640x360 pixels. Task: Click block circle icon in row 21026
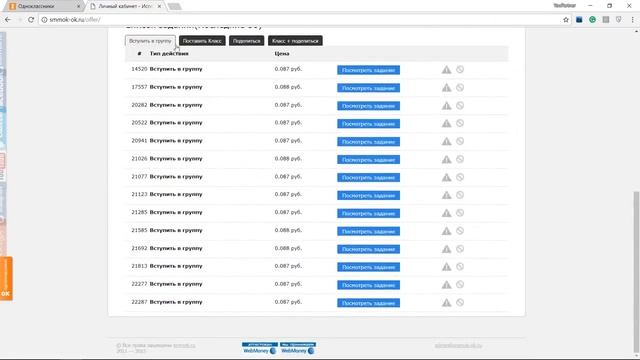coord(460,159)
